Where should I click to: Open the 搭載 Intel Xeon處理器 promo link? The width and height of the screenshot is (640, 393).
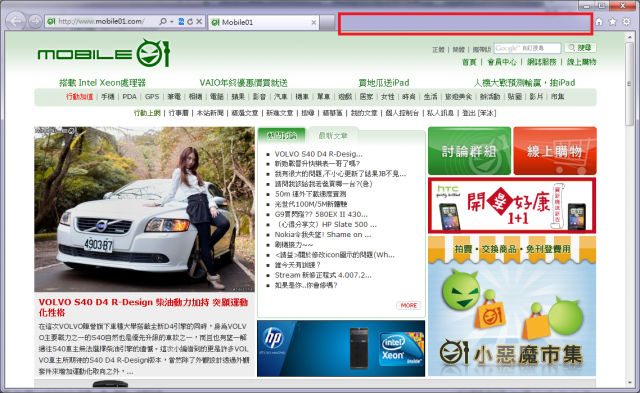102,83
